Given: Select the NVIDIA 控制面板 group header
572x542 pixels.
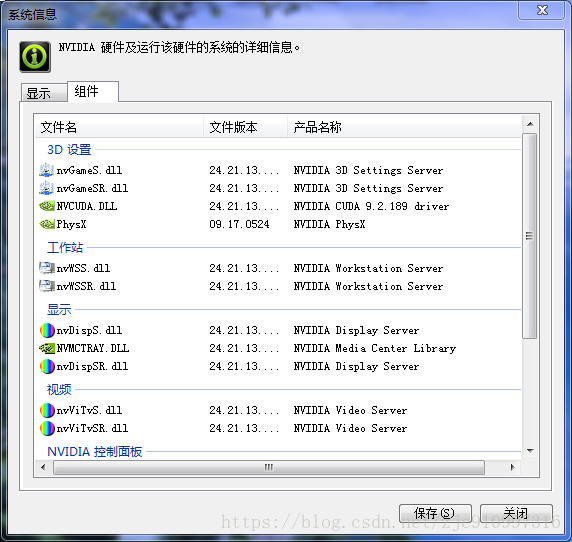Looking at the screenshot, I should point(94,452).
